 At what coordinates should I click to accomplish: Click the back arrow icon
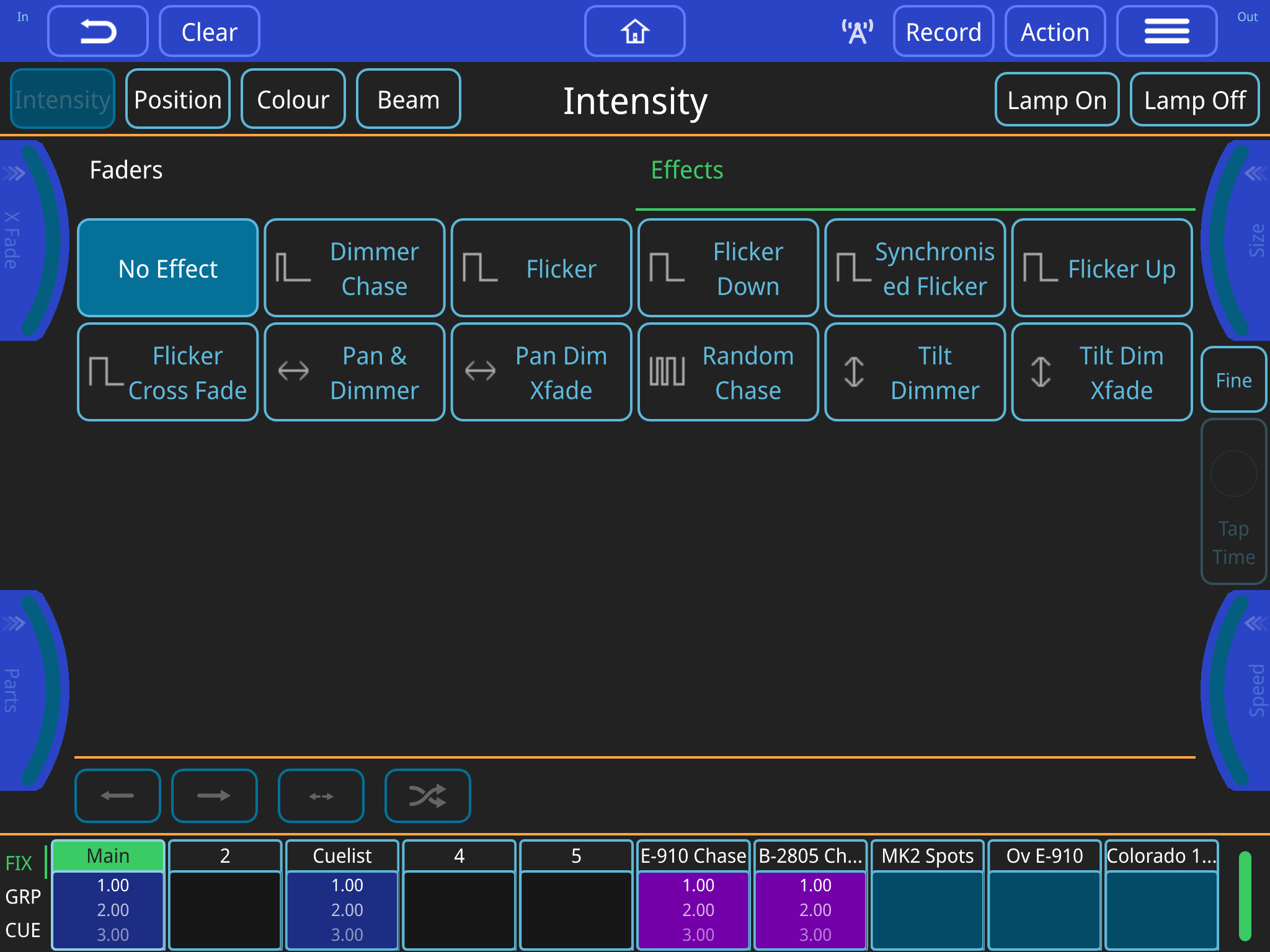(x=97, y=30)
